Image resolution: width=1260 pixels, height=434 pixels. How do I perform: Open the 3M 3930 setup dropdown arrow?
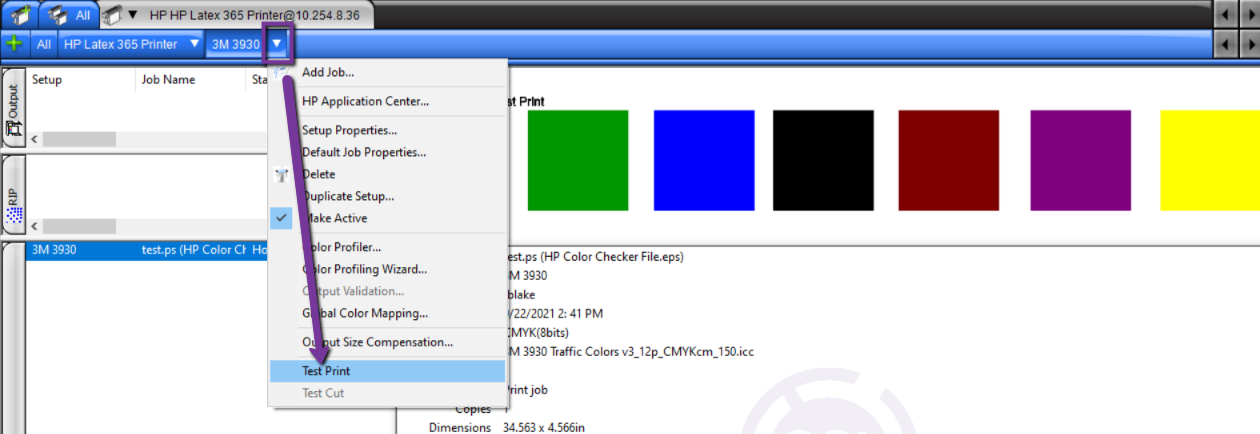pos(278,44)
